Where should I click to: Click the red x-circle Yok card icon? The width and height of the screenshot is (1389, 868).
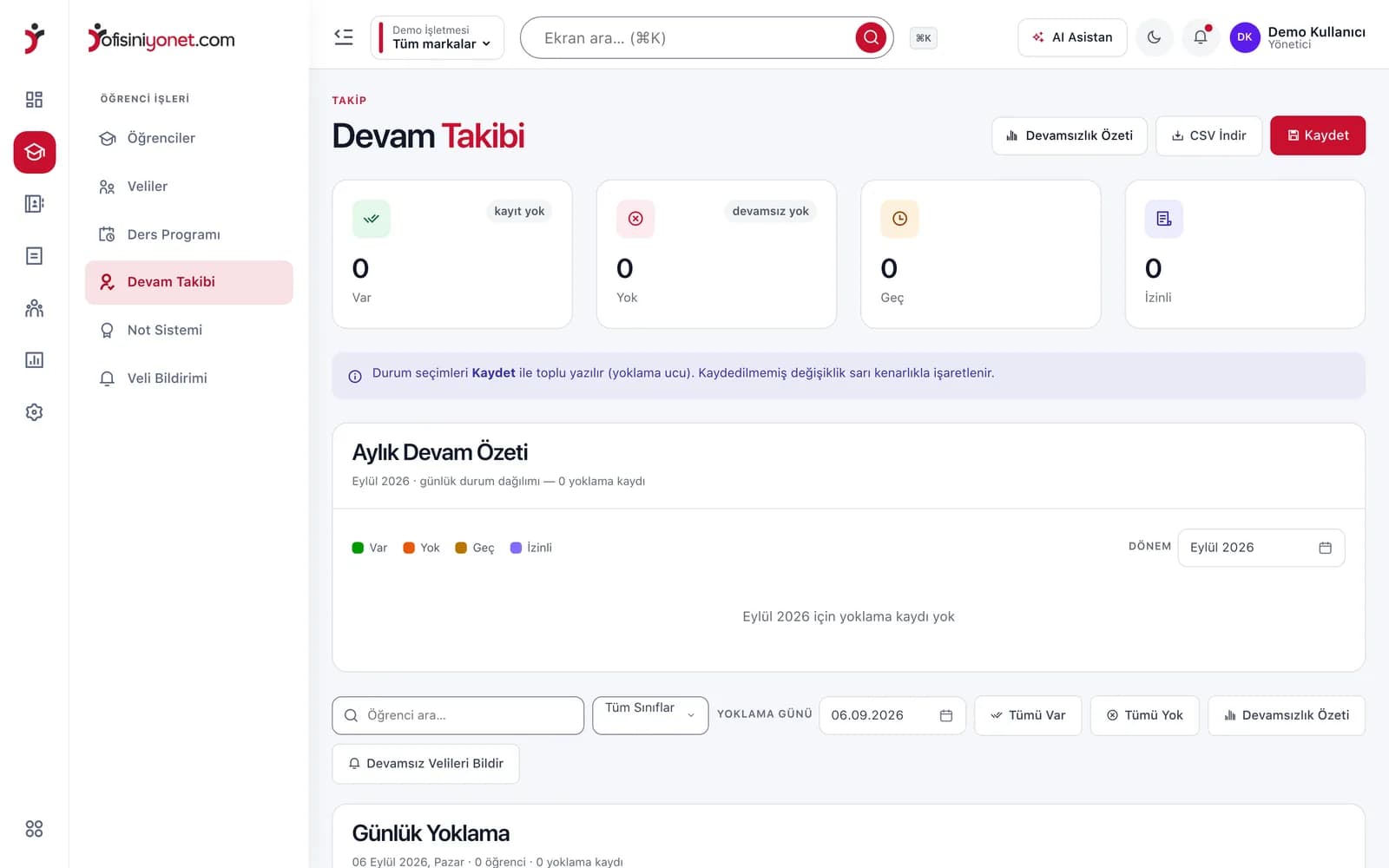(x=635, y=219)
